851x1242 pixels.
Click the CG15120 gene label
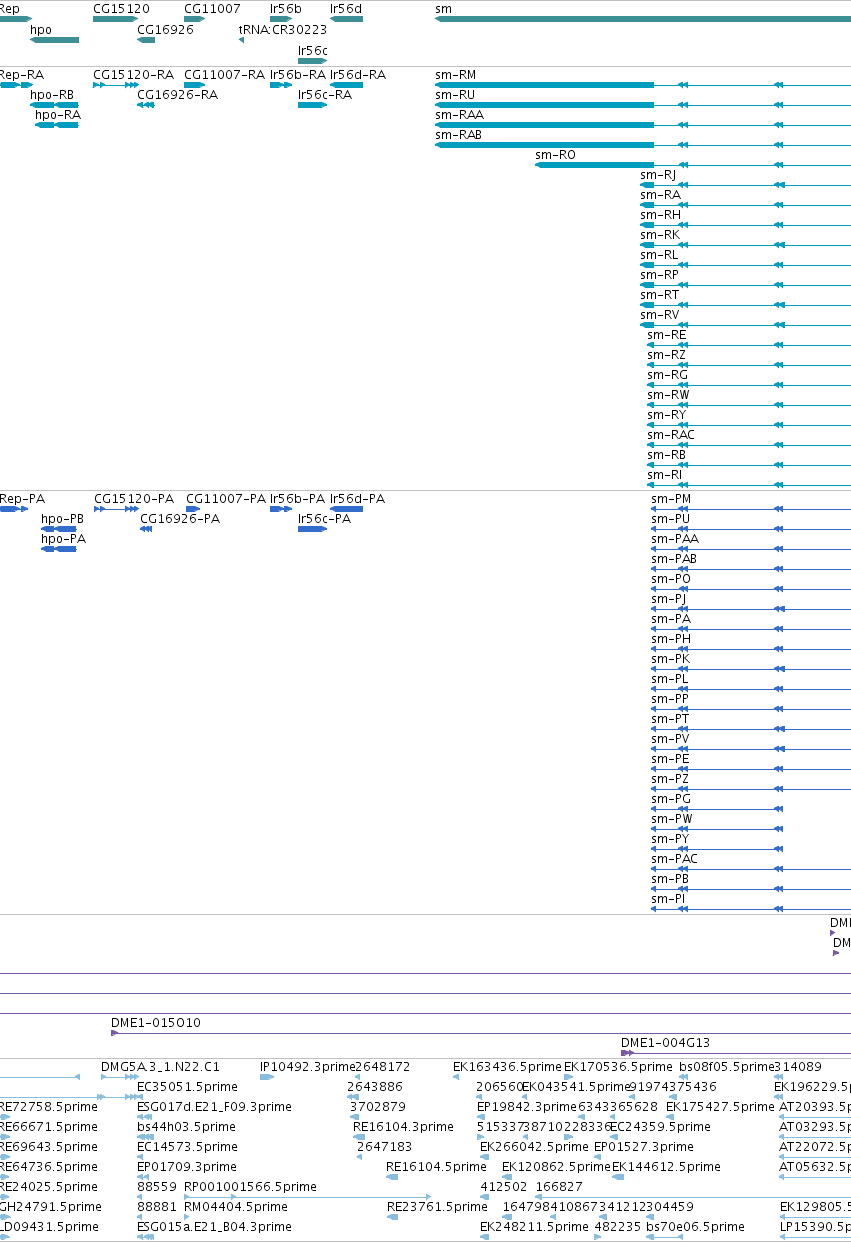coord(121,8)
